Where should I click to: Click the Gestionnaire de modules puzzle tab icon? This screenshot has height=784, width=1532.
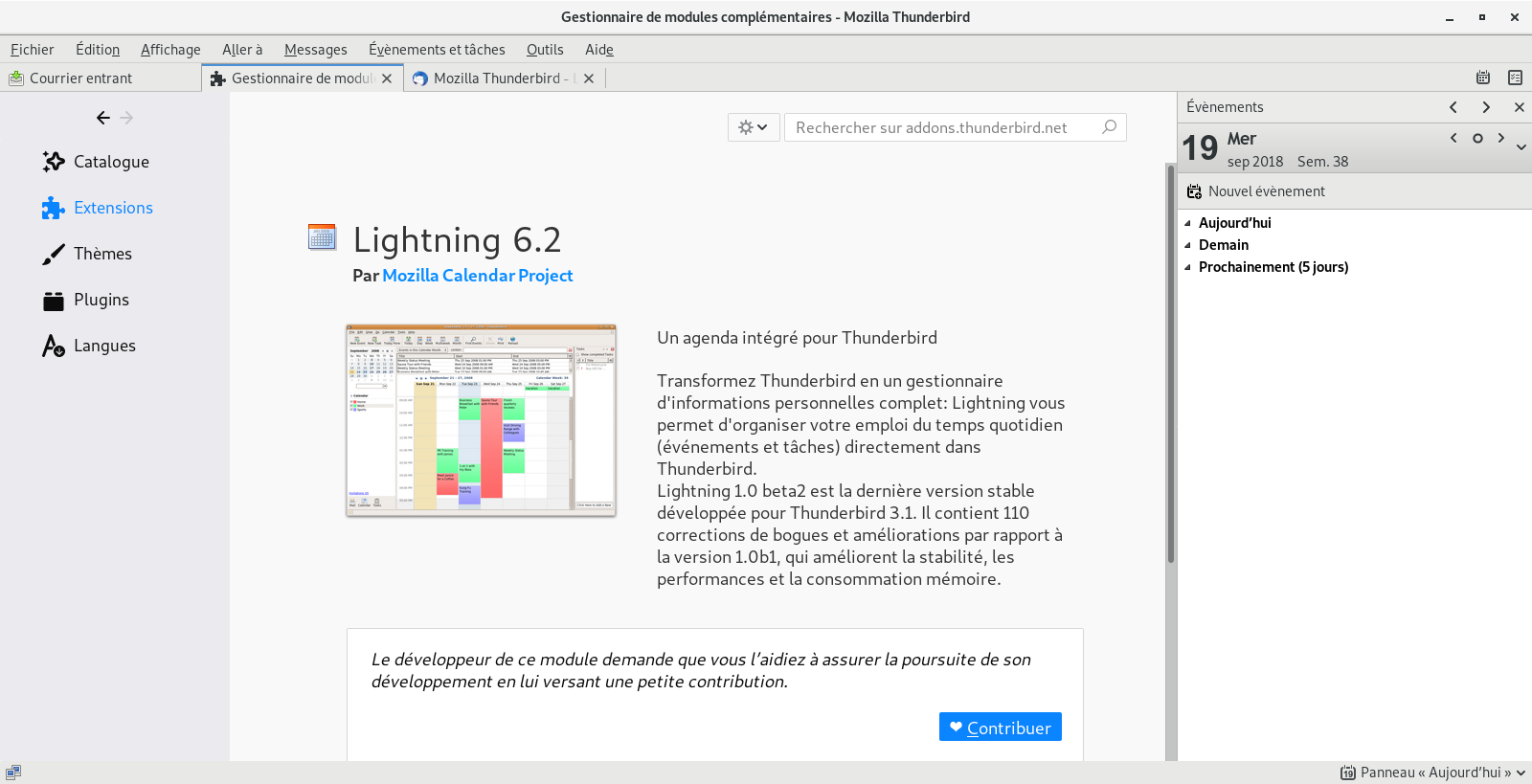coord(217,78)
